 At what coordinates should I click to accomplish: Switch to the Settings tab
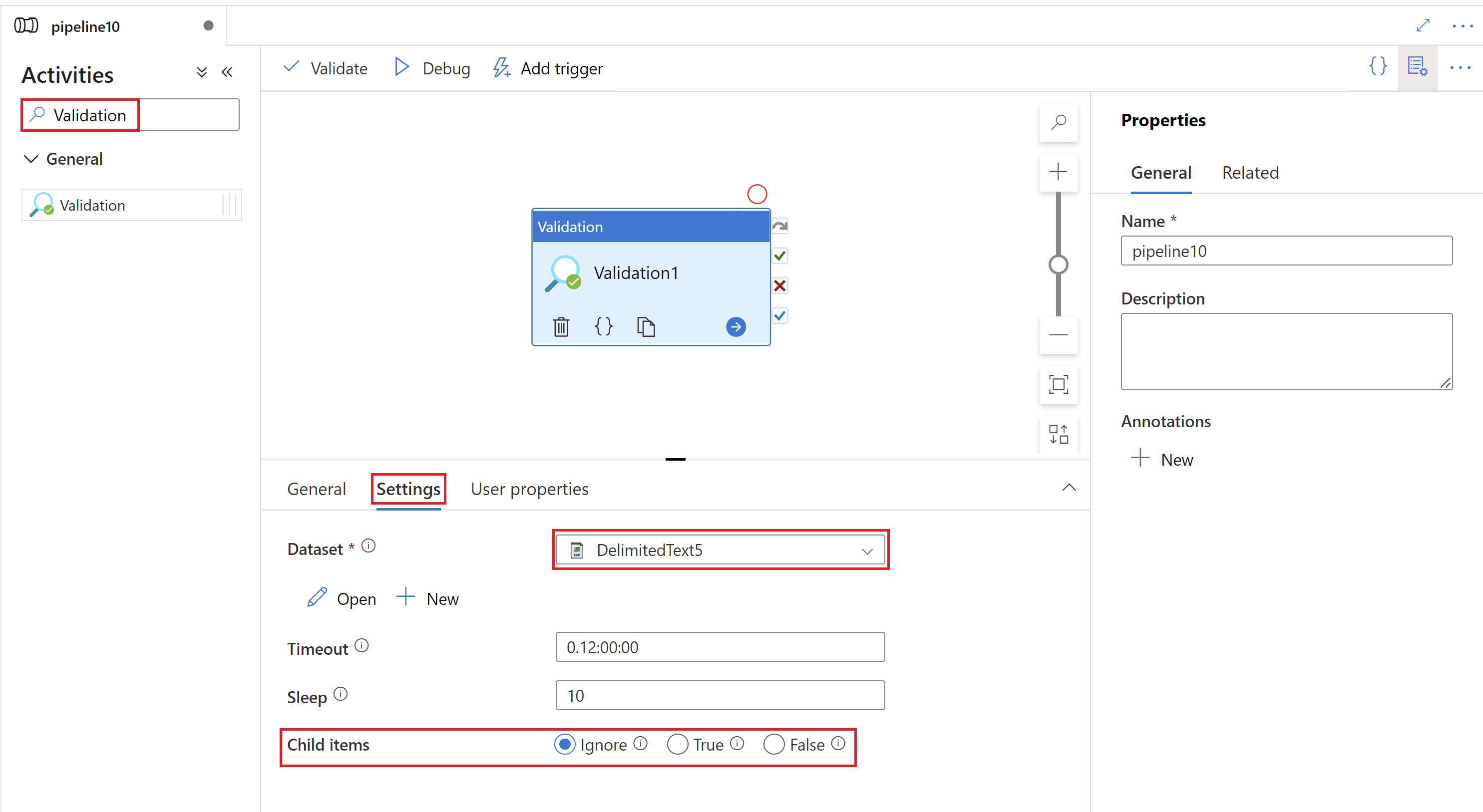(409, 489)
